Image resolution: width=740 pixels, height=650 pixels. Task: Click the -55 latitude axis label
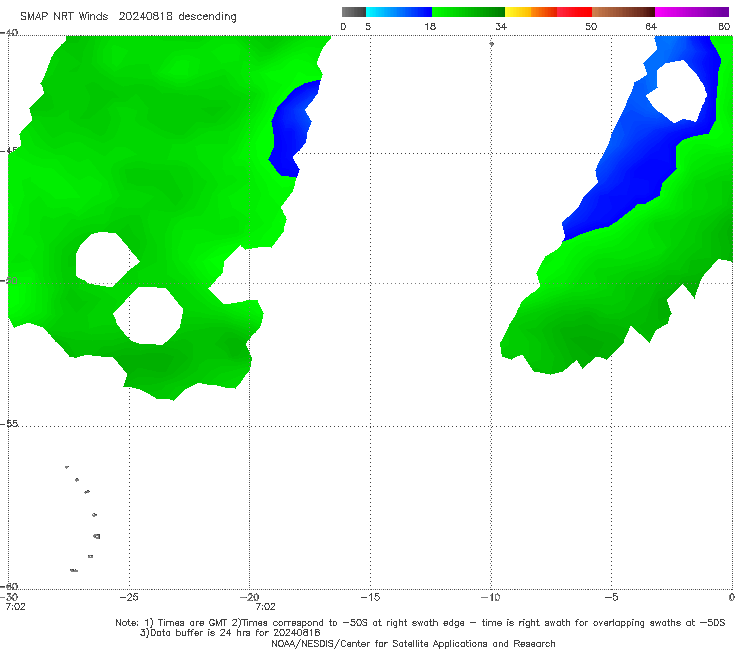pos(9,423)
